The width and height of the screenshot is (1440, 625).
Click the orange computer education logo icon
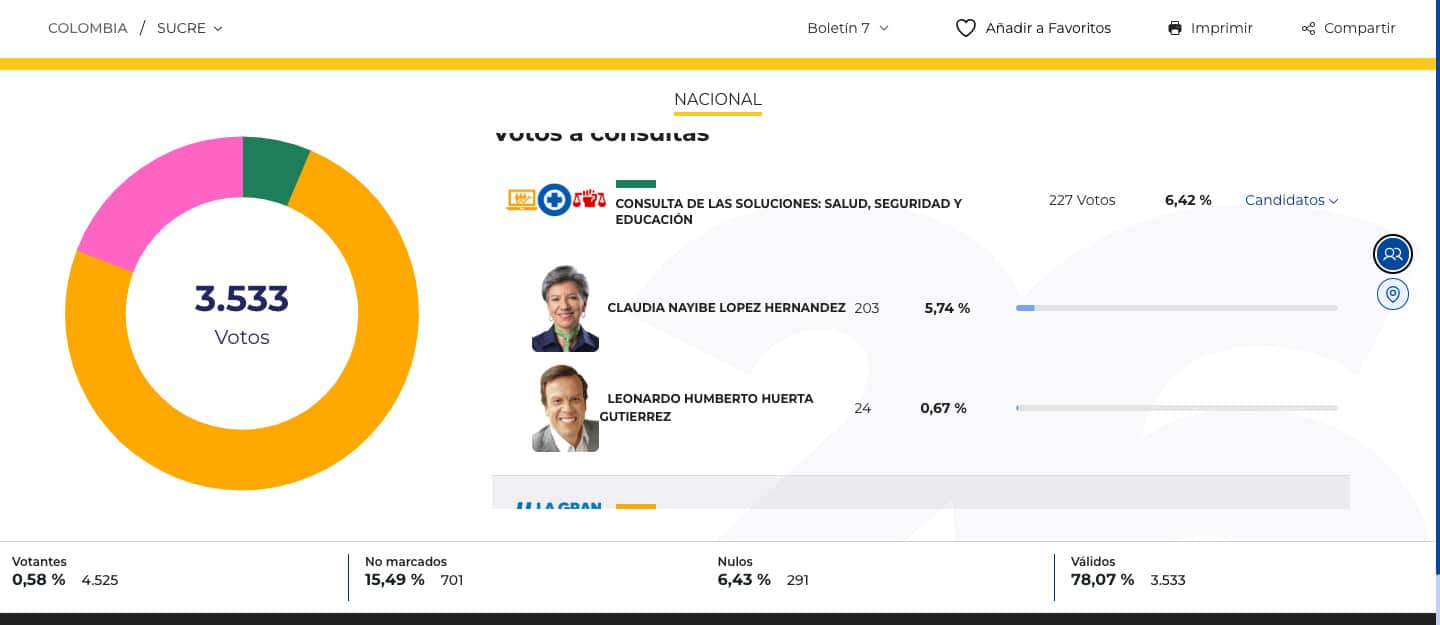[x=522, y=200]
